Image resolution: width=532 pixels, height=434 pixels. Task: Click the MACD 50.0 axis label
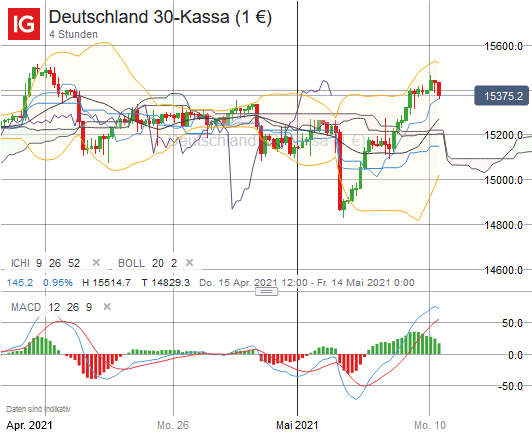[512, 323]
